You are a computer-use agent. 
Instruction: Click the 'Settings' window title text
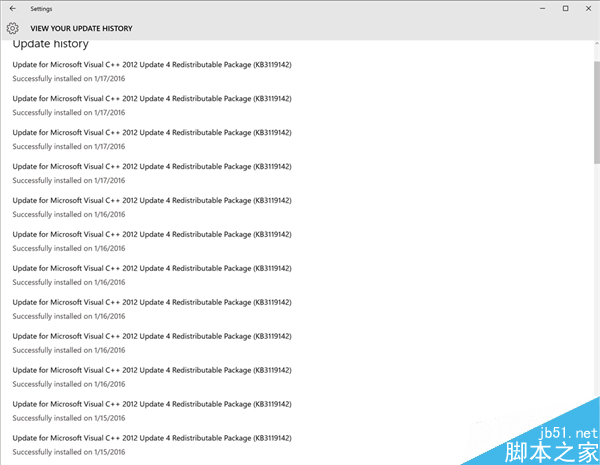tap(41, 9)
